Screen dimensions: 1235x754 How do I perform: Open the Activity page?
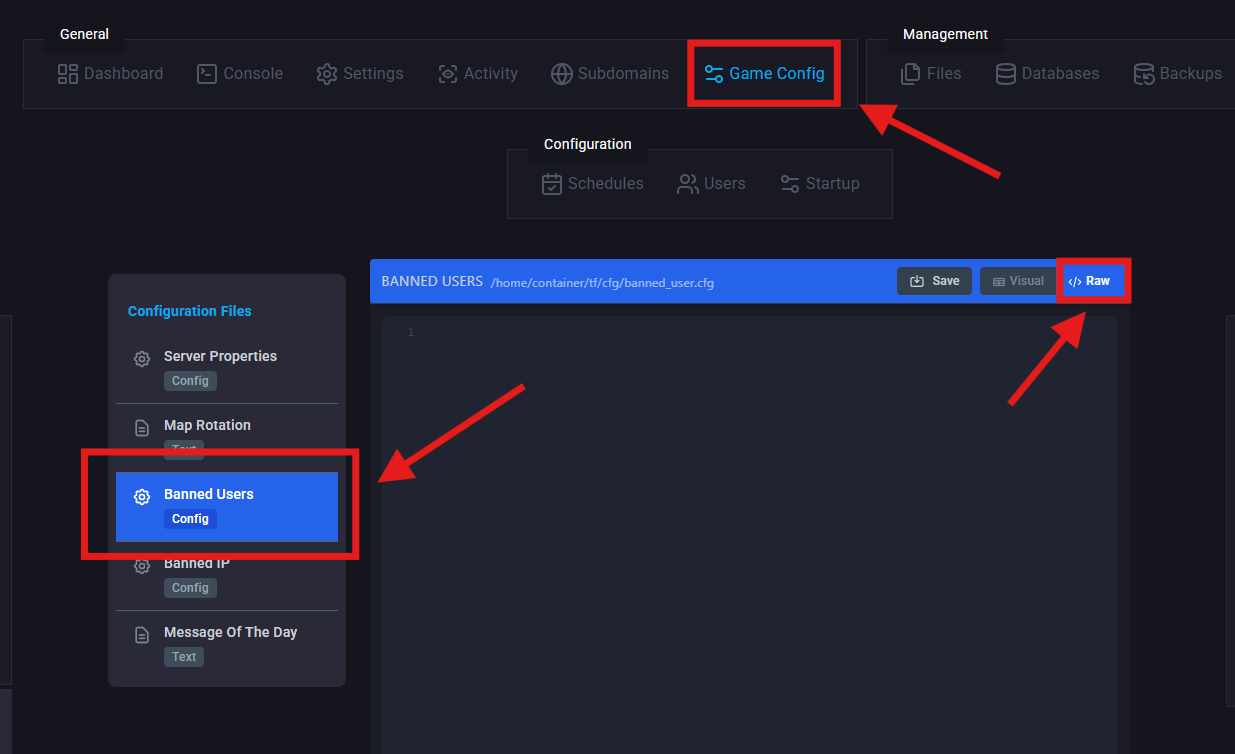coord(478,73)
